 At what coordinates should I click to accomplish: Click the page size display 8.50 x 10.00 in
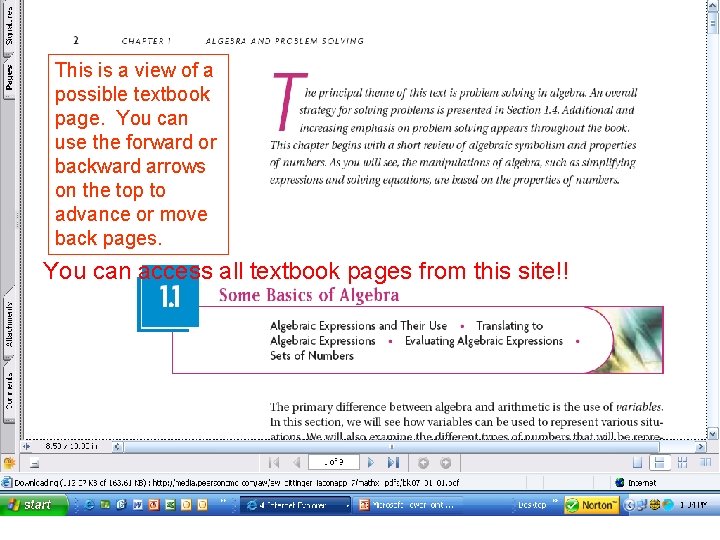pyautogui.click(x=71, y=446)
